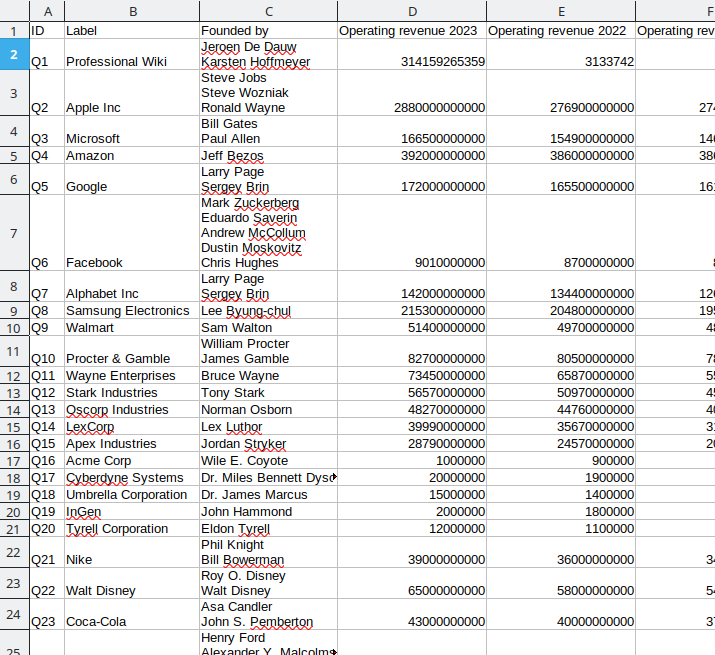Click 'Operating revenue 2023' header cell
This screenshot has height=655, width=715.
[x=412, y=31]
